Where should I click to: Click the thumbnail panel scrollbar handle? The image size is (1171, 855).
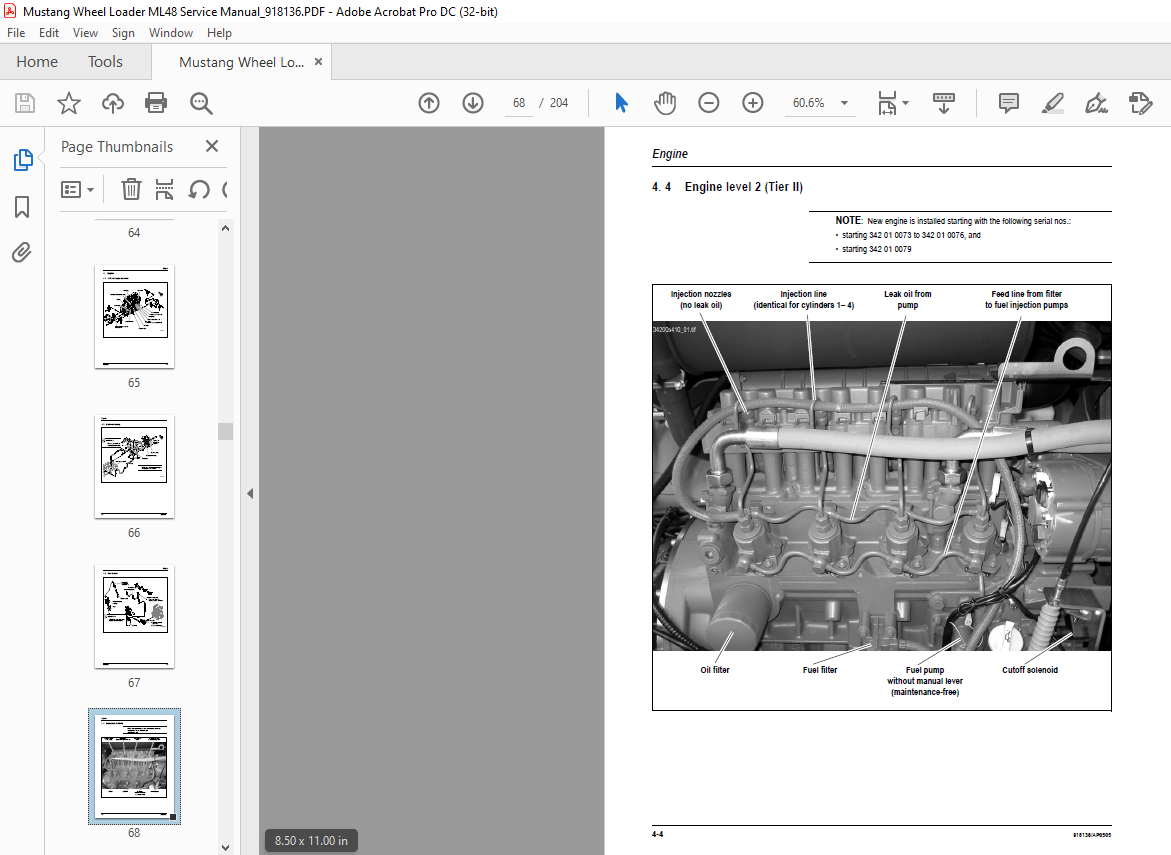click(x=226, y=432)
